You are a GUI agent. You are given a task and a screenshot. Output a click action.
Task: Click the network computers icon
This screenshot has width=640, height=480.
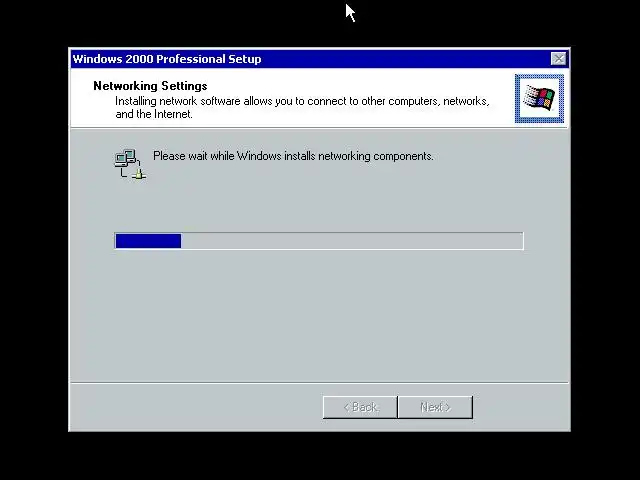(x=130, y=164)
